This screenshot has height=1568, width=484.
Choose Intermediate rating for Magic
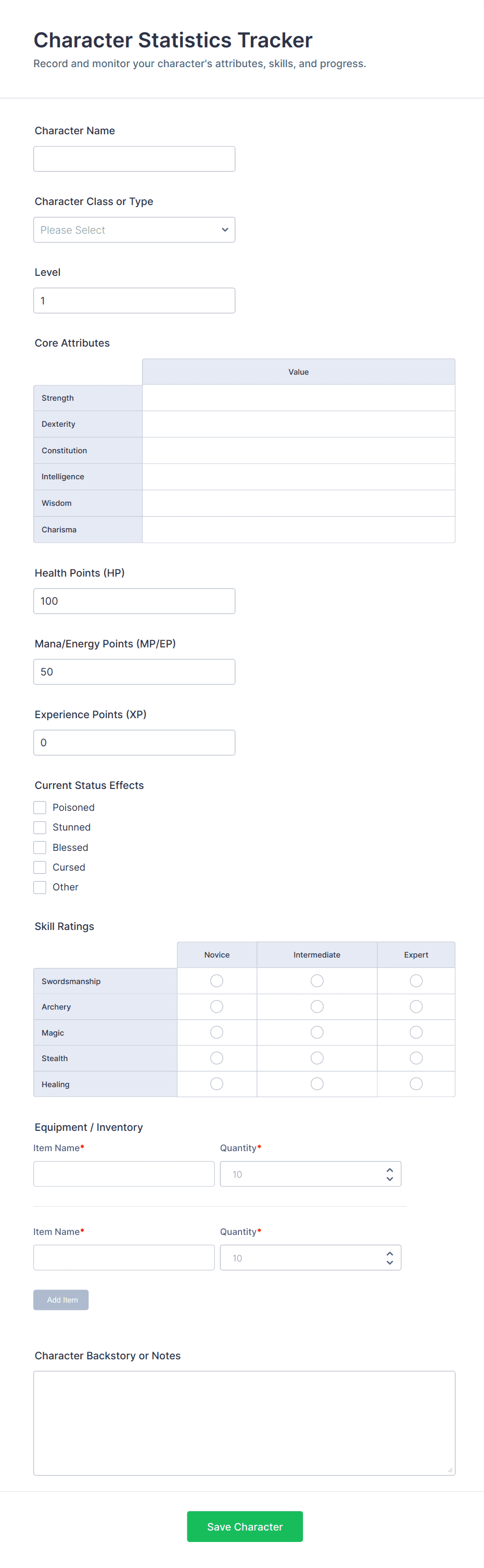(x=316, y=1032)
